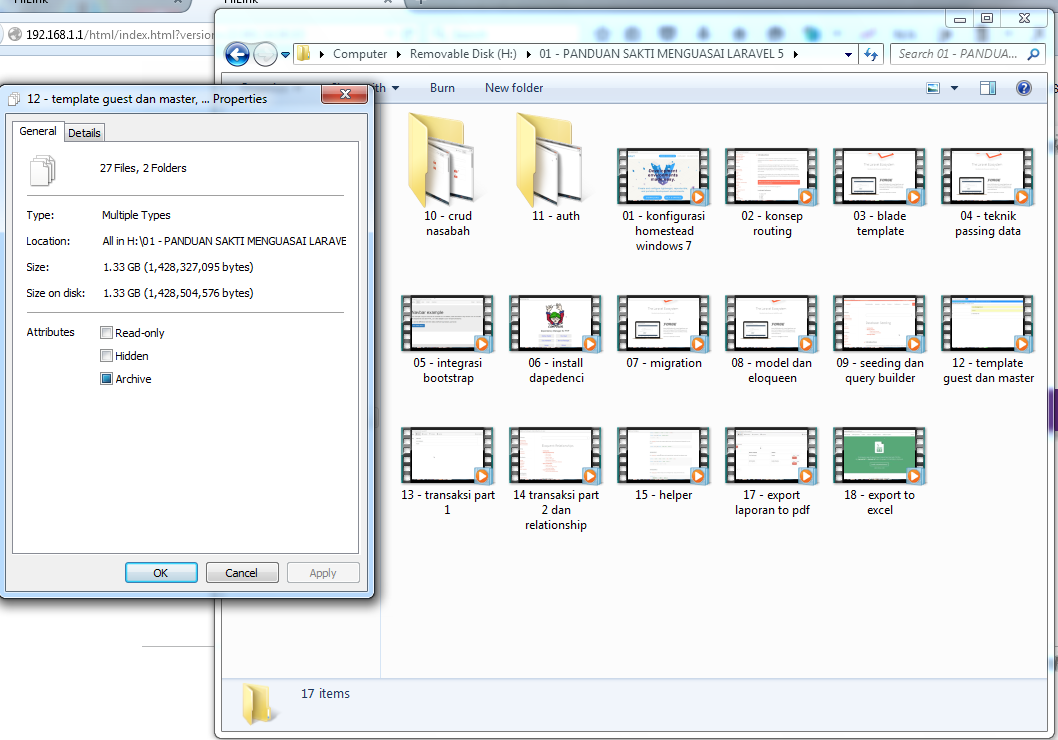
Task: Toggle the Hidden attribute checkbox
Action: click(106, 355)
